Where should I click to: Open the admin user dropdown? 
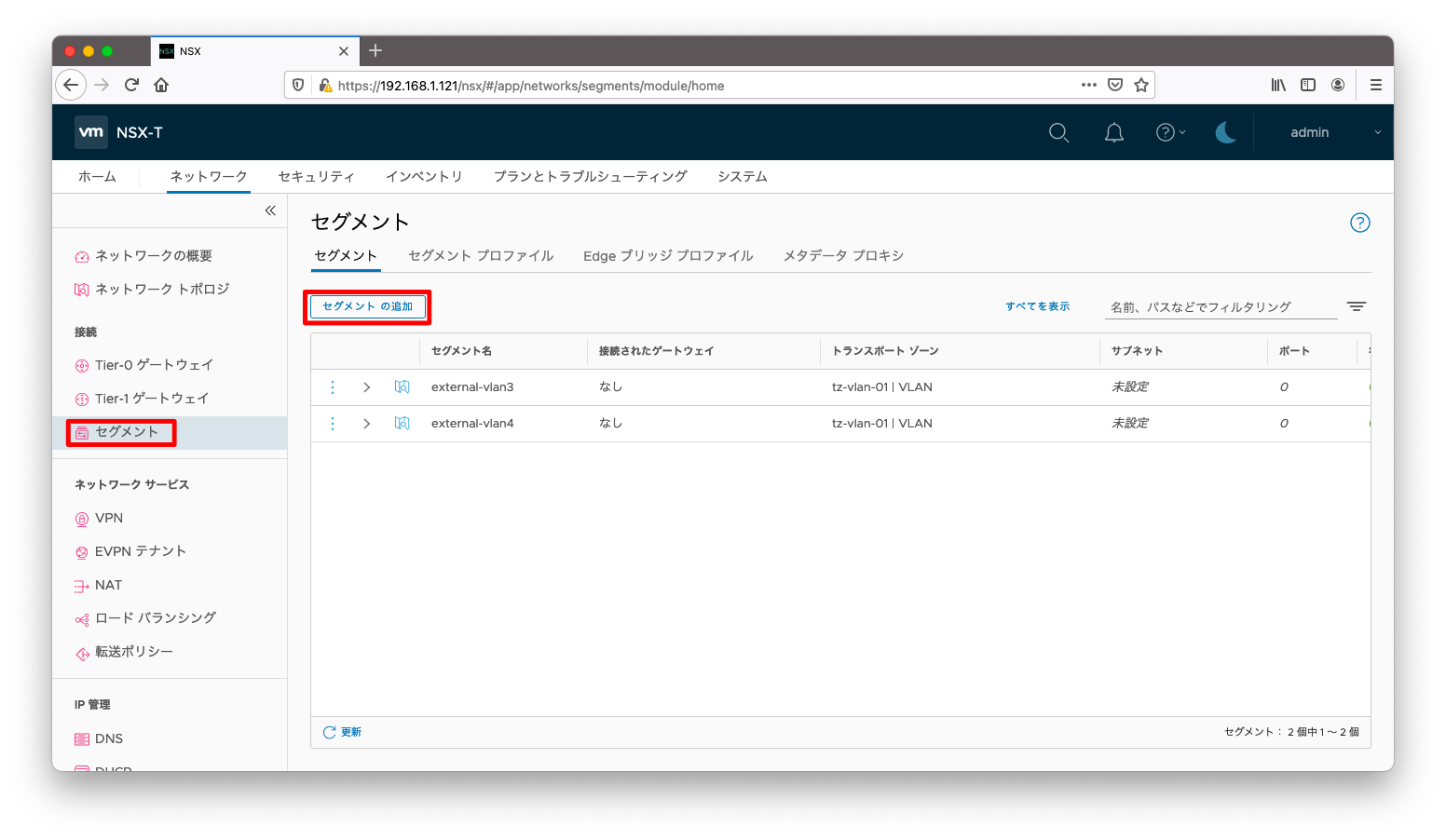click(x=1335, y=132)
